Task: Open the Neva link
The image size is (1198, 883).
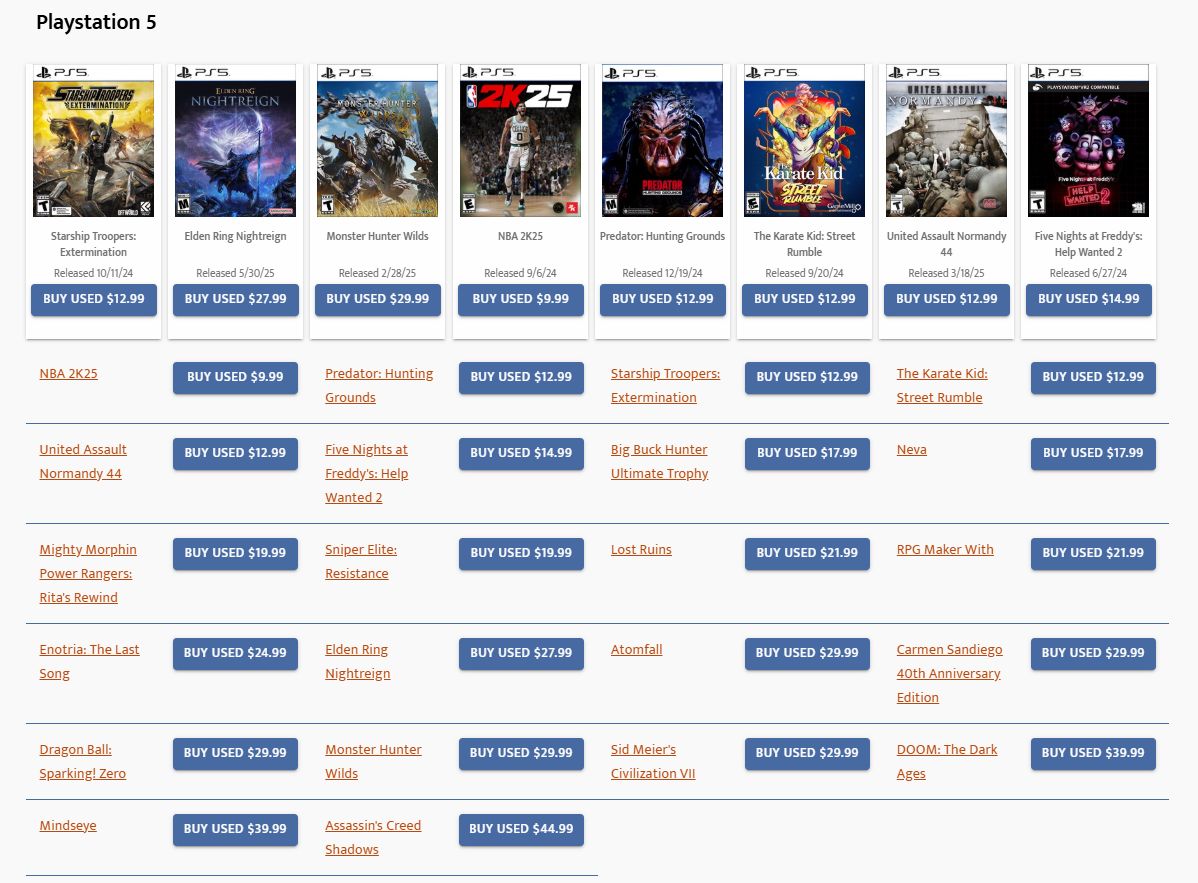Action: click(x=911, y=450)
